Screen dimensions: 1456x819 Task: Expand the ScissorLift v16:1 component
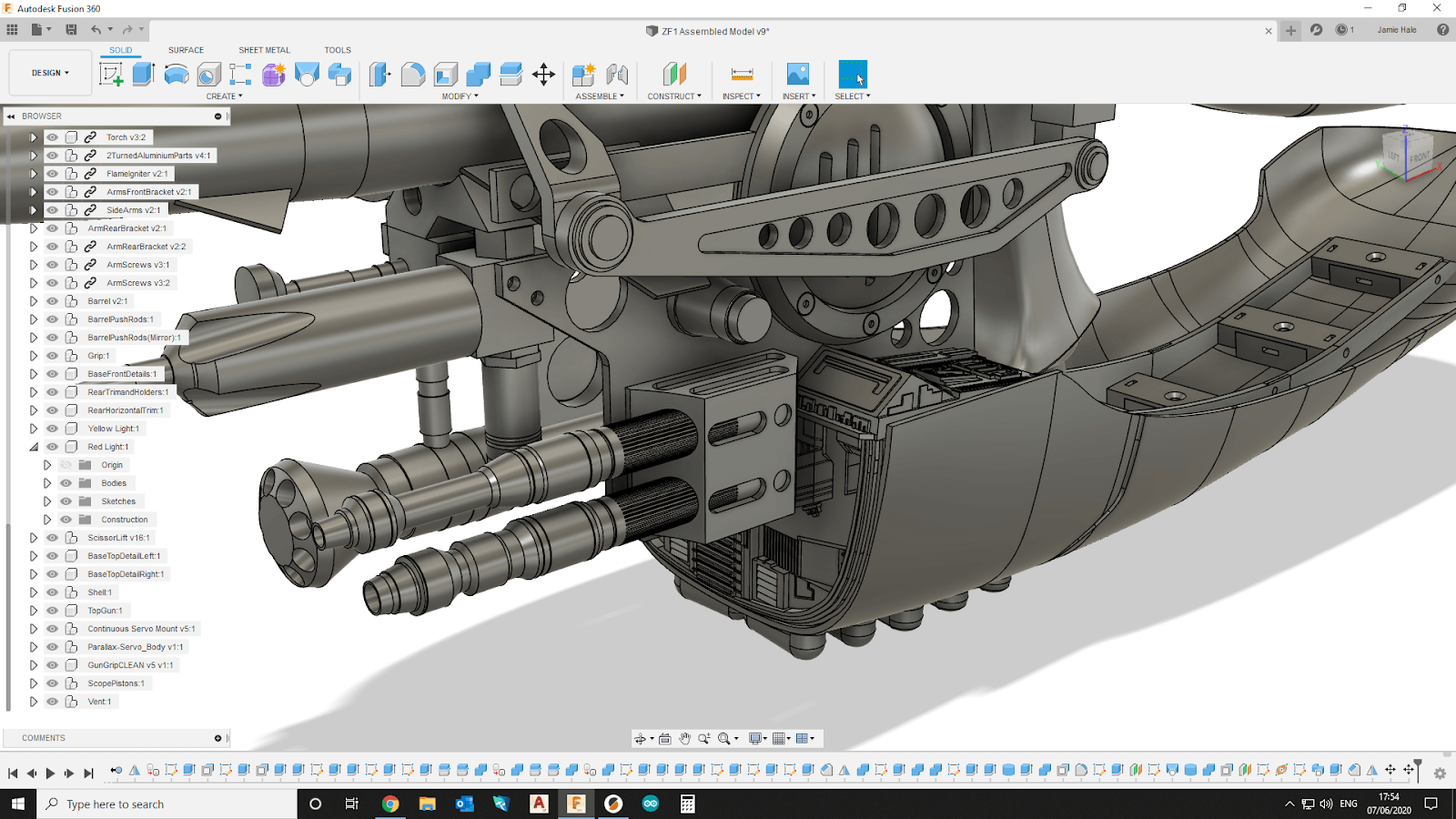tap(34, 538)
